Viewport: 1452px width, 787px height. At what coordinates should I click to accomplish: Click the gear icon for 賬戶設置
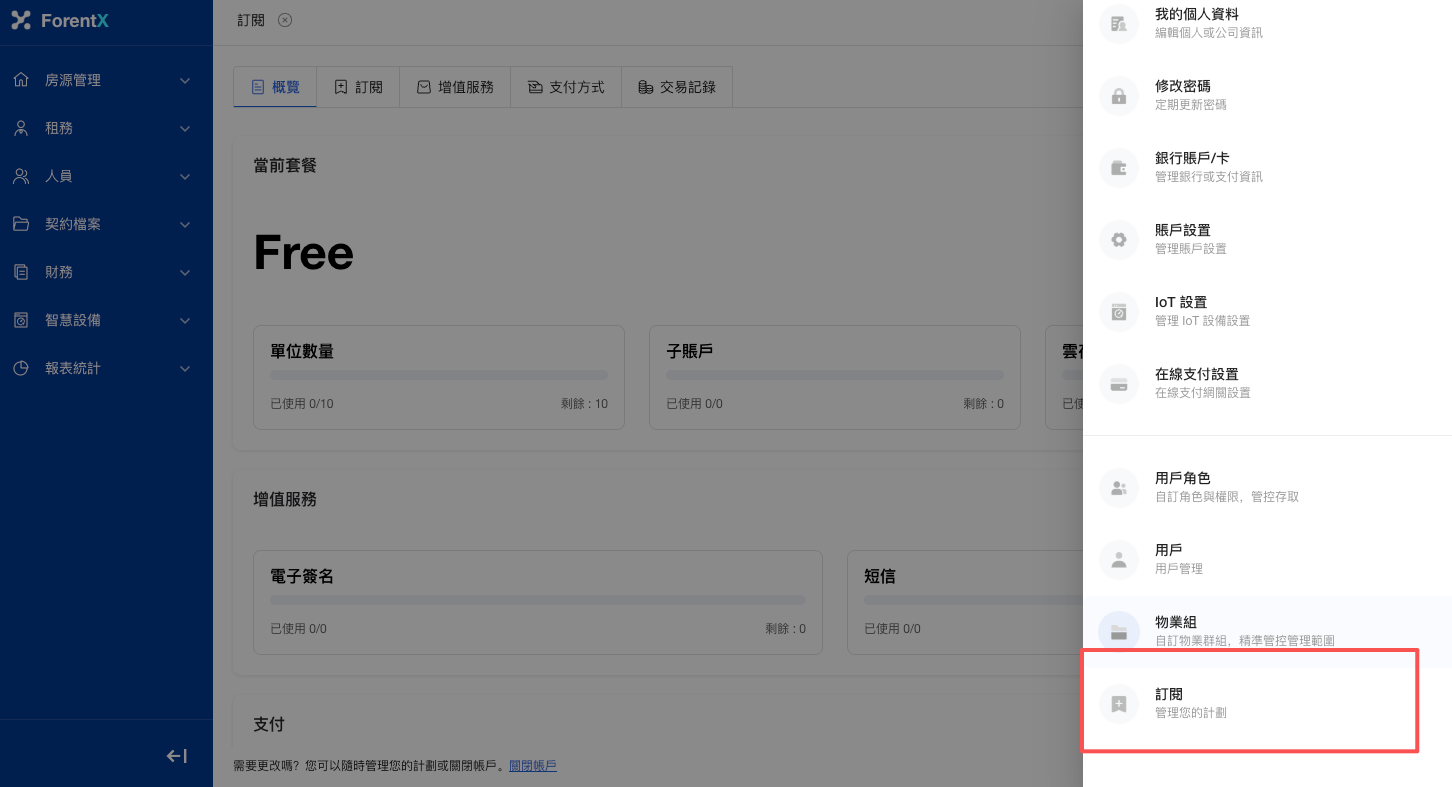coord(1119,240)
